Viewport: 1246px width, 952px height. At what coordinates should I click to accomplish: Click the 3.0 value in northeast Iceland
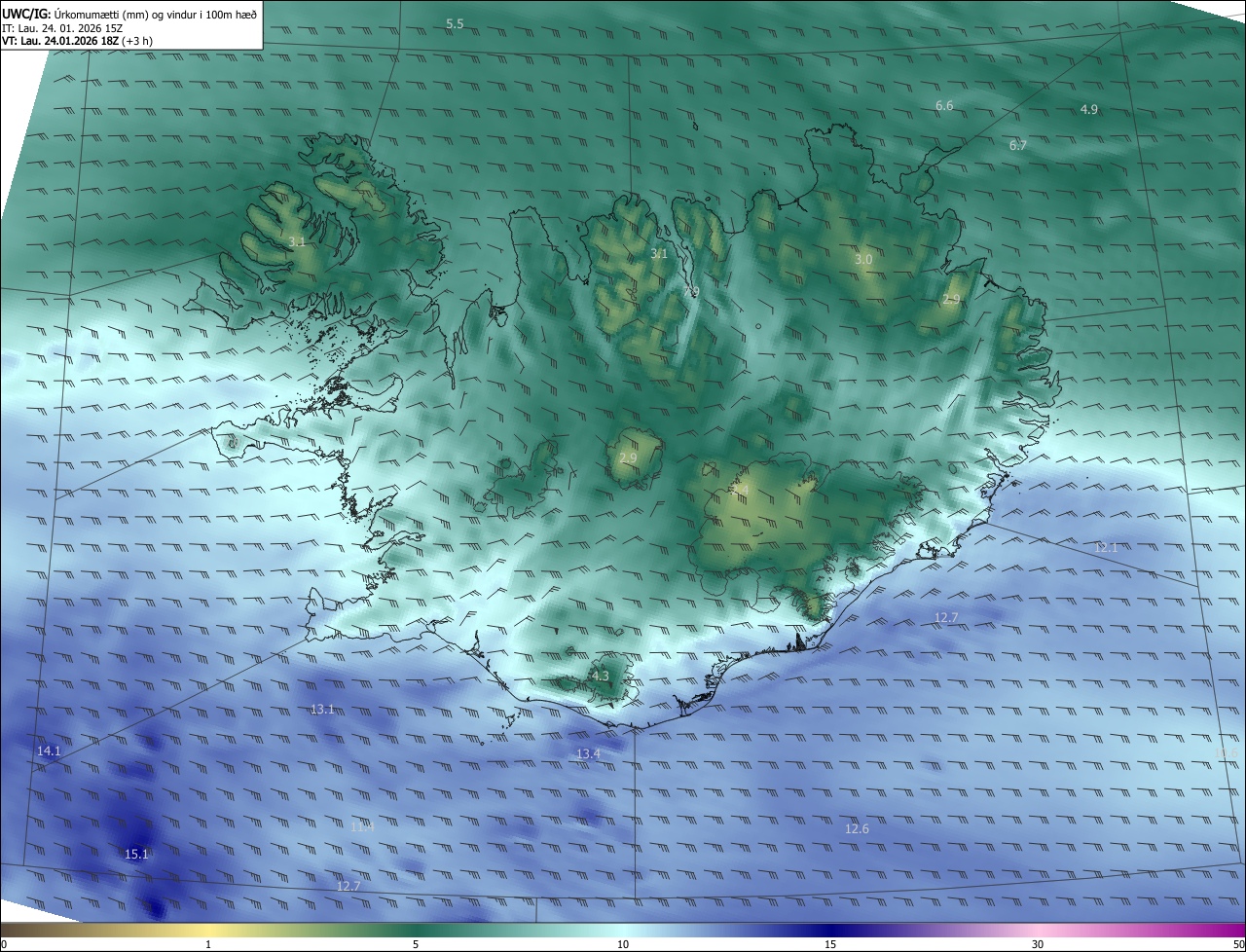click(863, 260)
